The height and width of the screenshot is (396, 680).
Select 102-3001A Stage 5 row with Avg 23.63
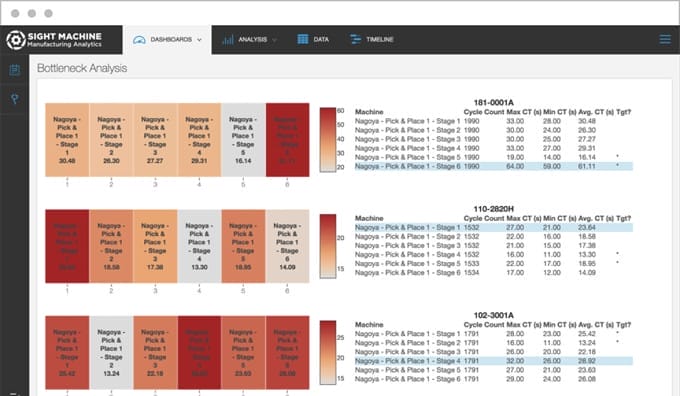494,370
